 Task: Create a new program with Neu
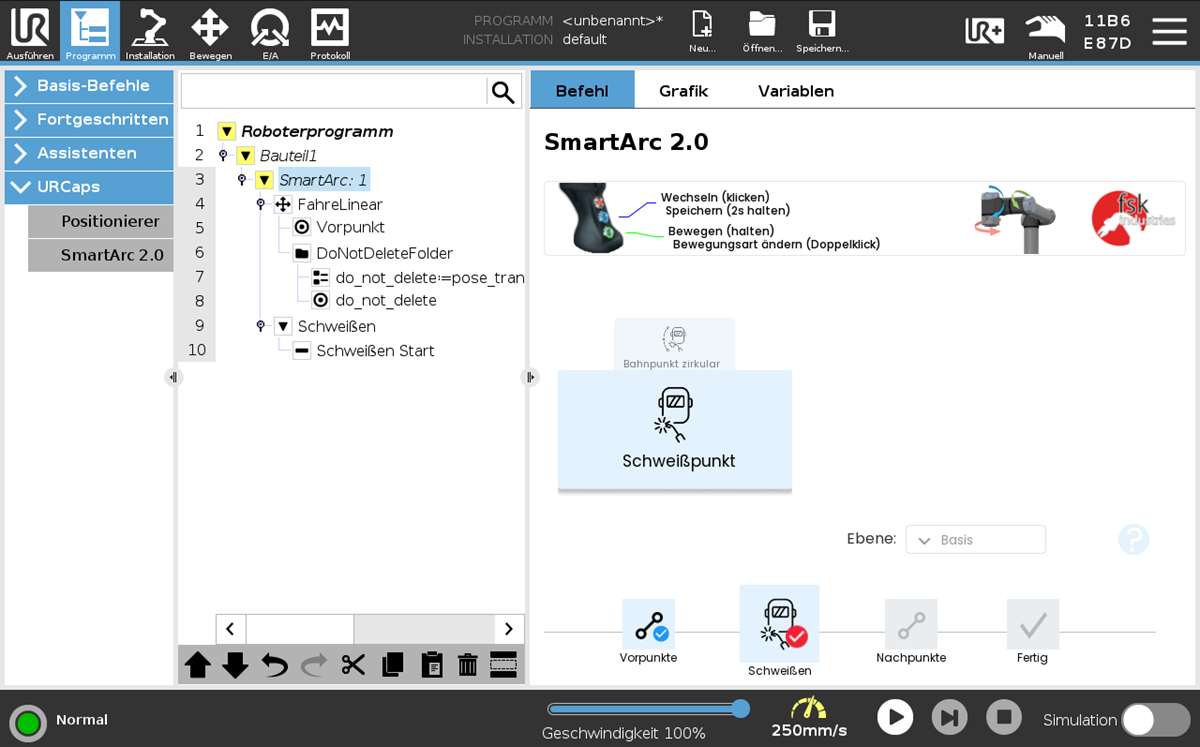703,31
